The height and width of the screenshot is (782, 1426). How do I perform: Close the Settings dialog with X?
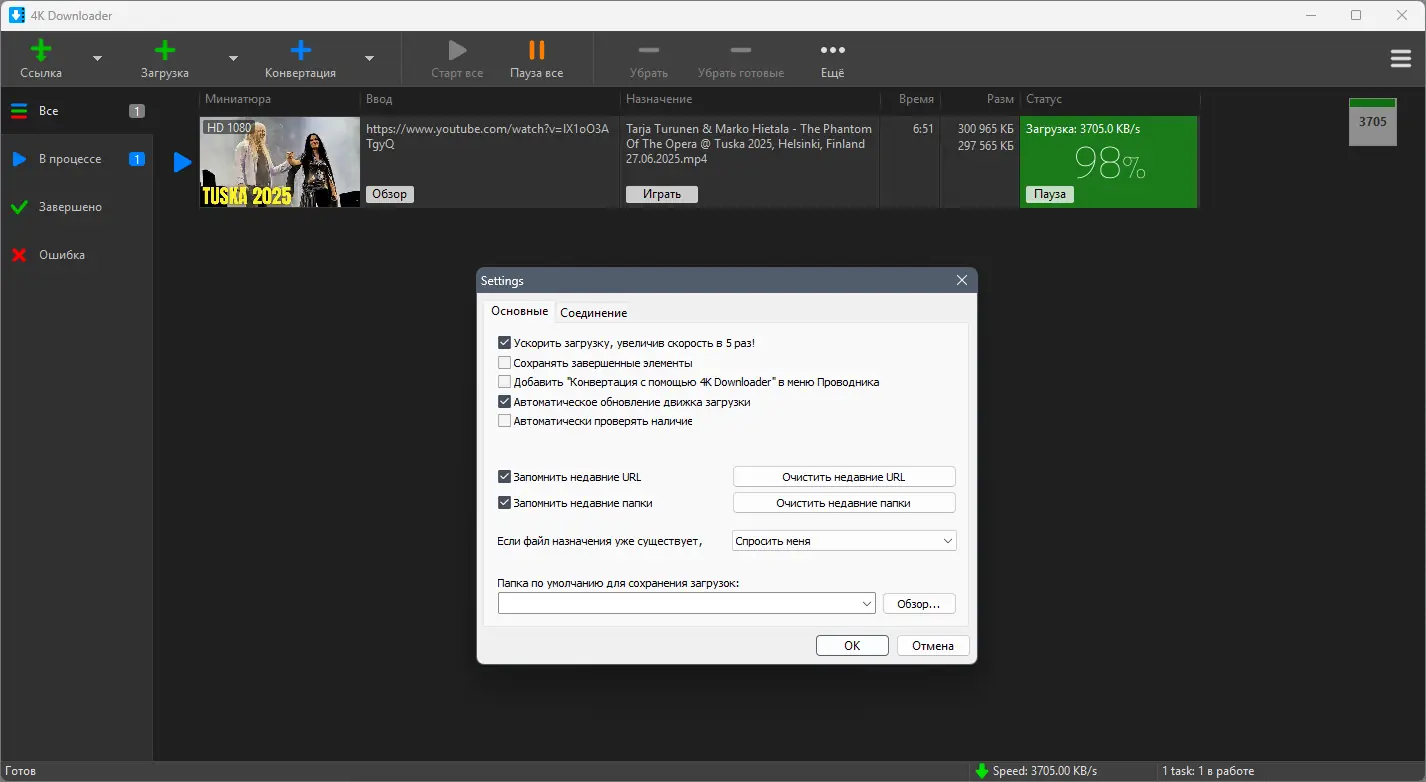(962, 281)
